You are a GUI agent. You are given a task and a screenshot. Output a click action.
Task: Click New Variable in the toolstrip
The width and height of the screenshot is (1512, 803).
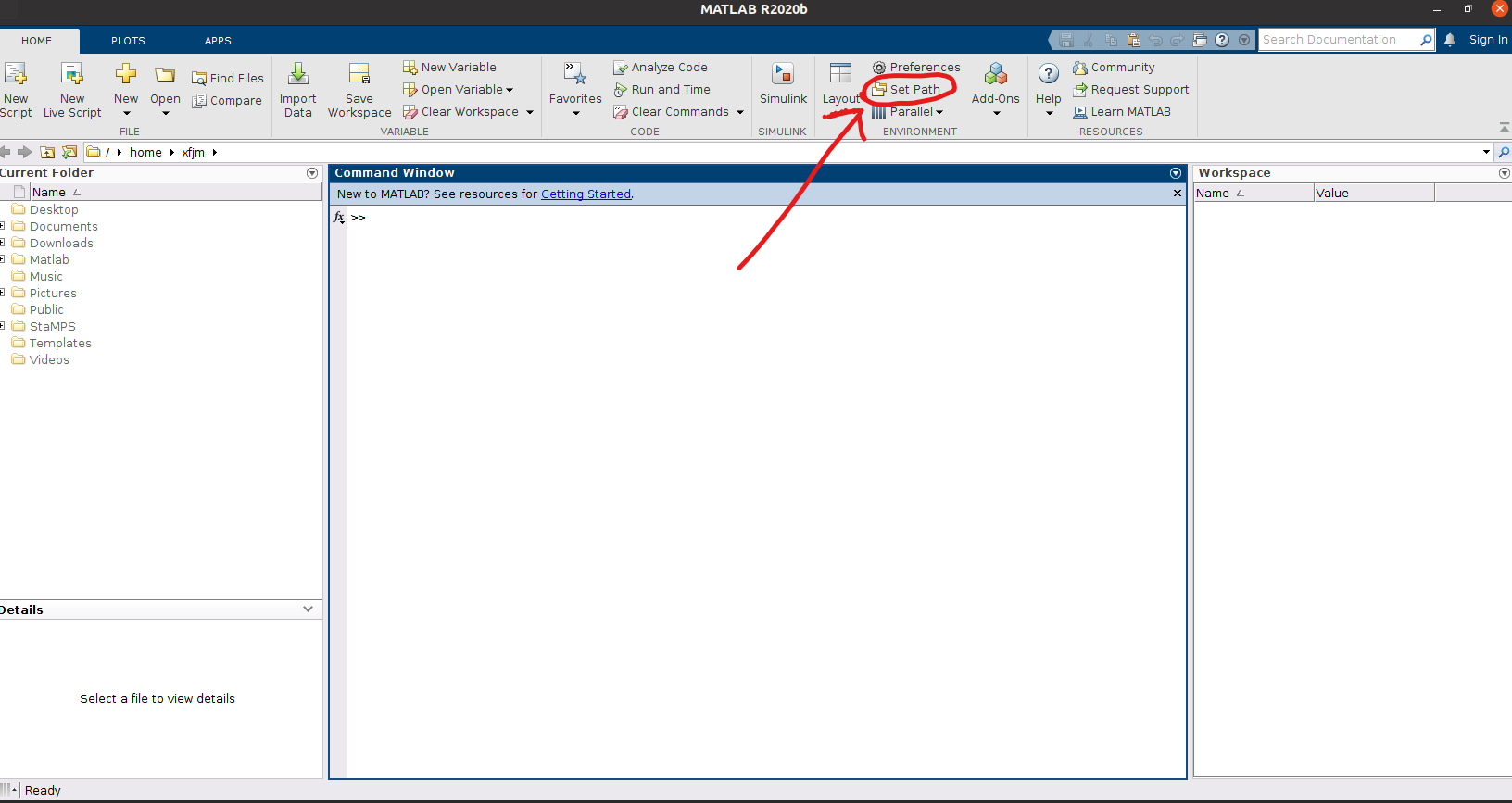point(449,68)
